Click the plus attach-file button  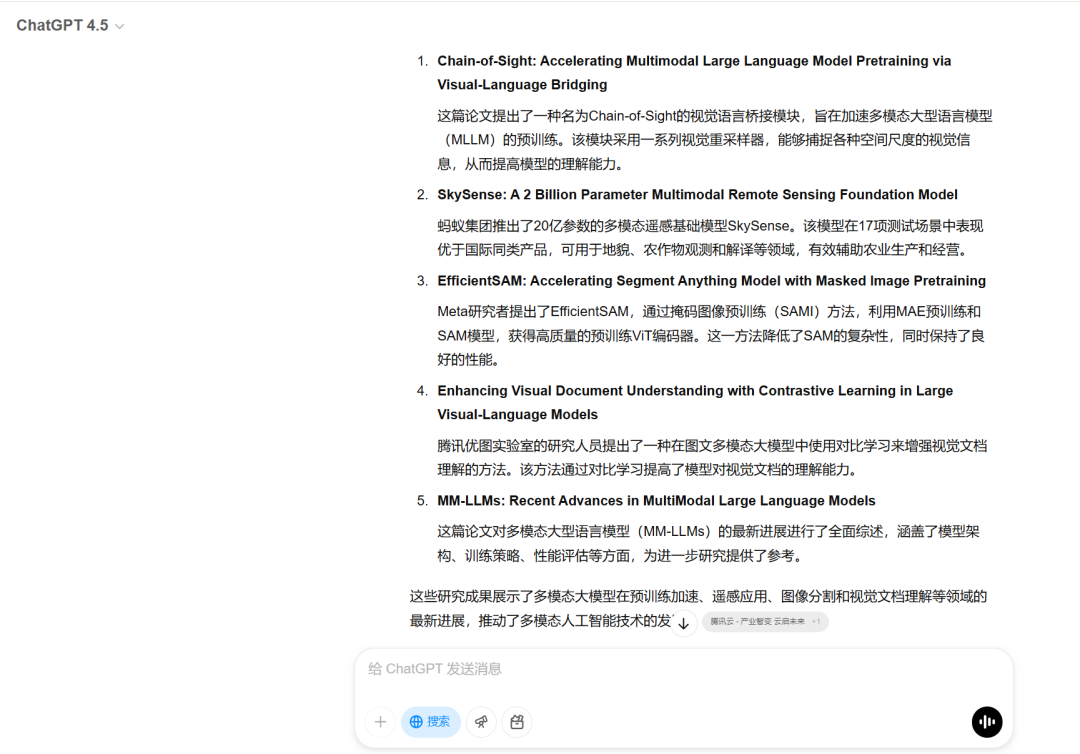point(380,722)
